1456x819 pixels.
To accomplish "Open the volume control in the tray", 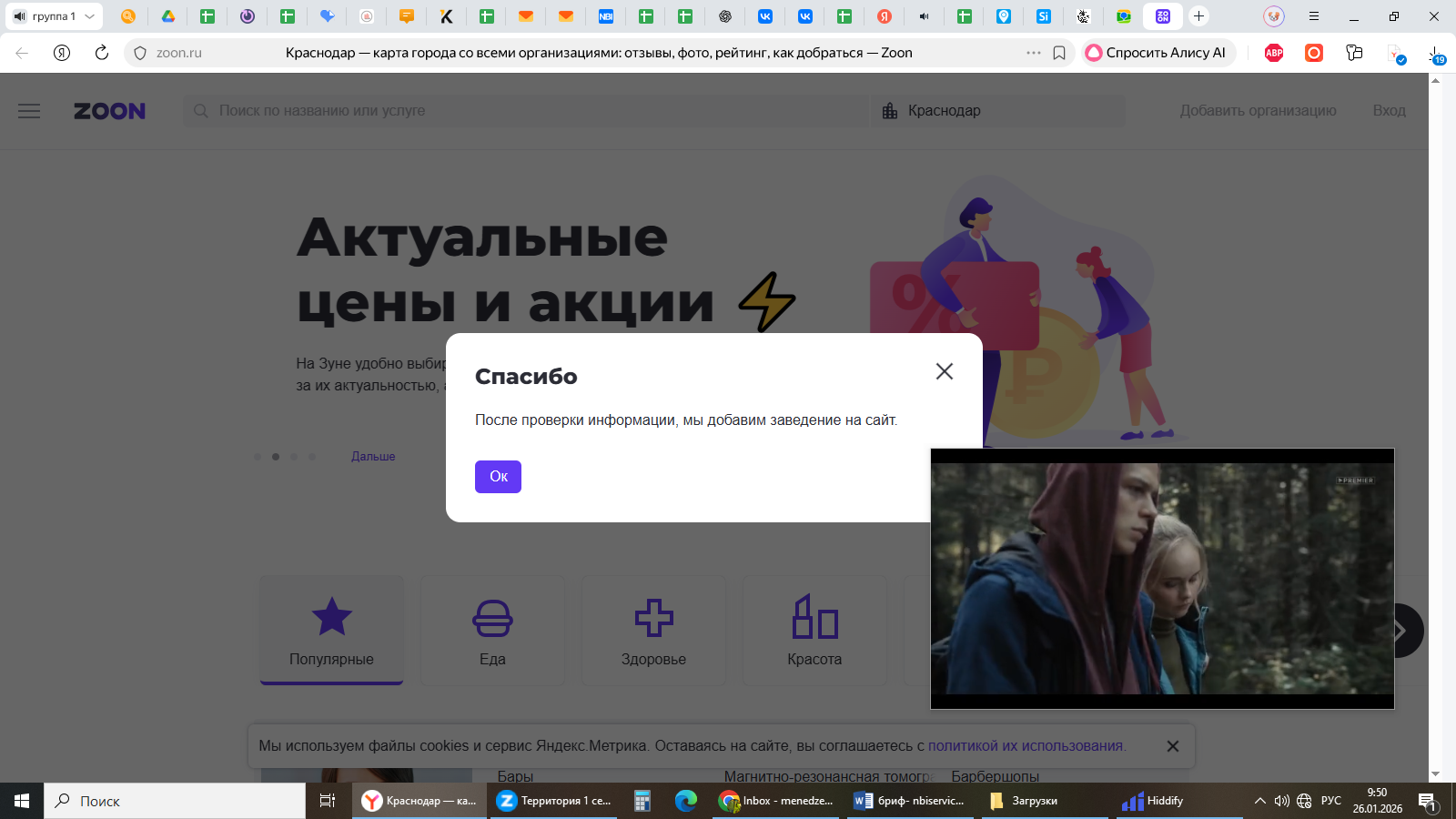I will (x=1282, y=801).
